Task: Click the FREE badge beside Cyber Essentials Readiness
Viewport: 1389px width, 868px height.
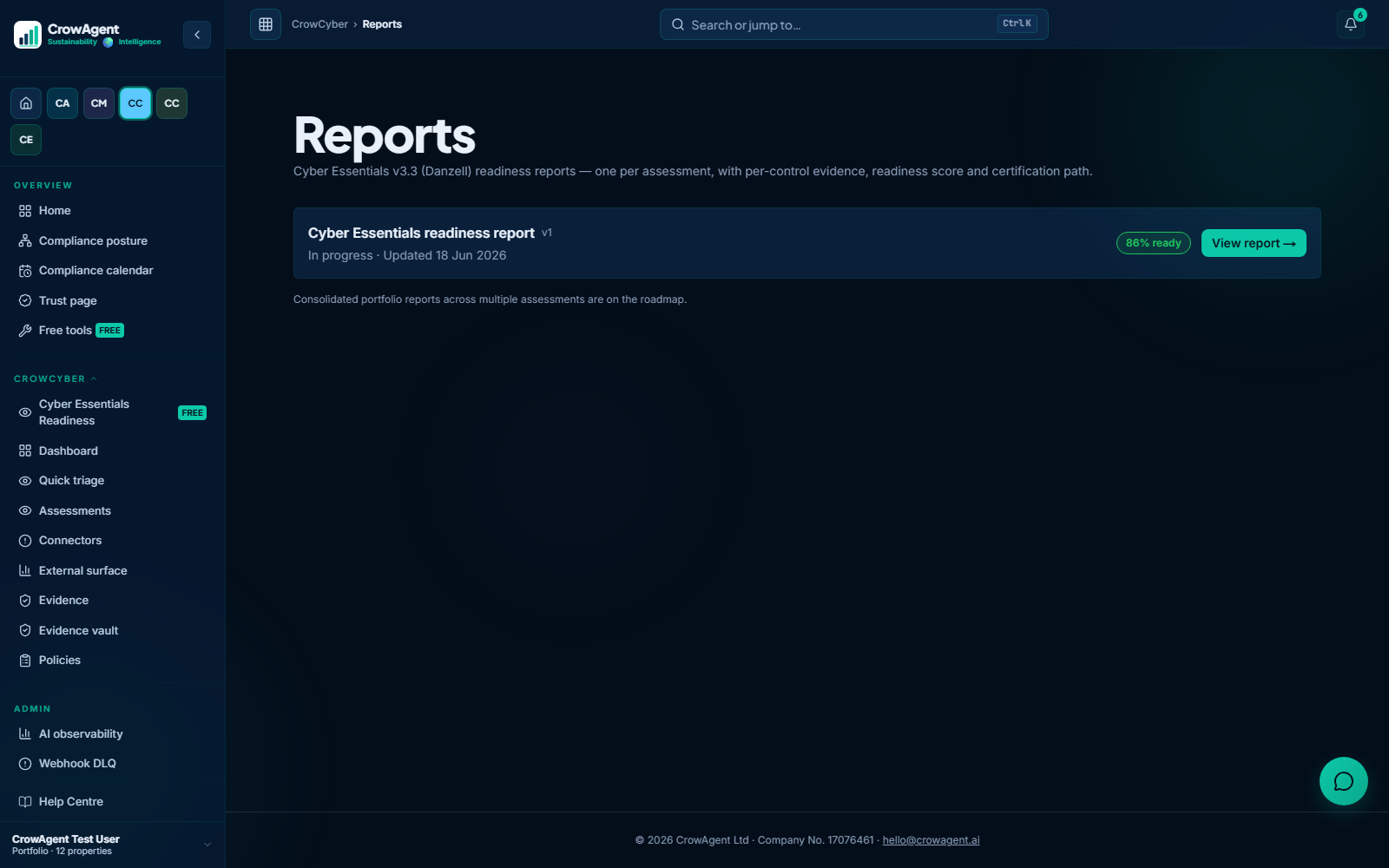Action: 192,413
